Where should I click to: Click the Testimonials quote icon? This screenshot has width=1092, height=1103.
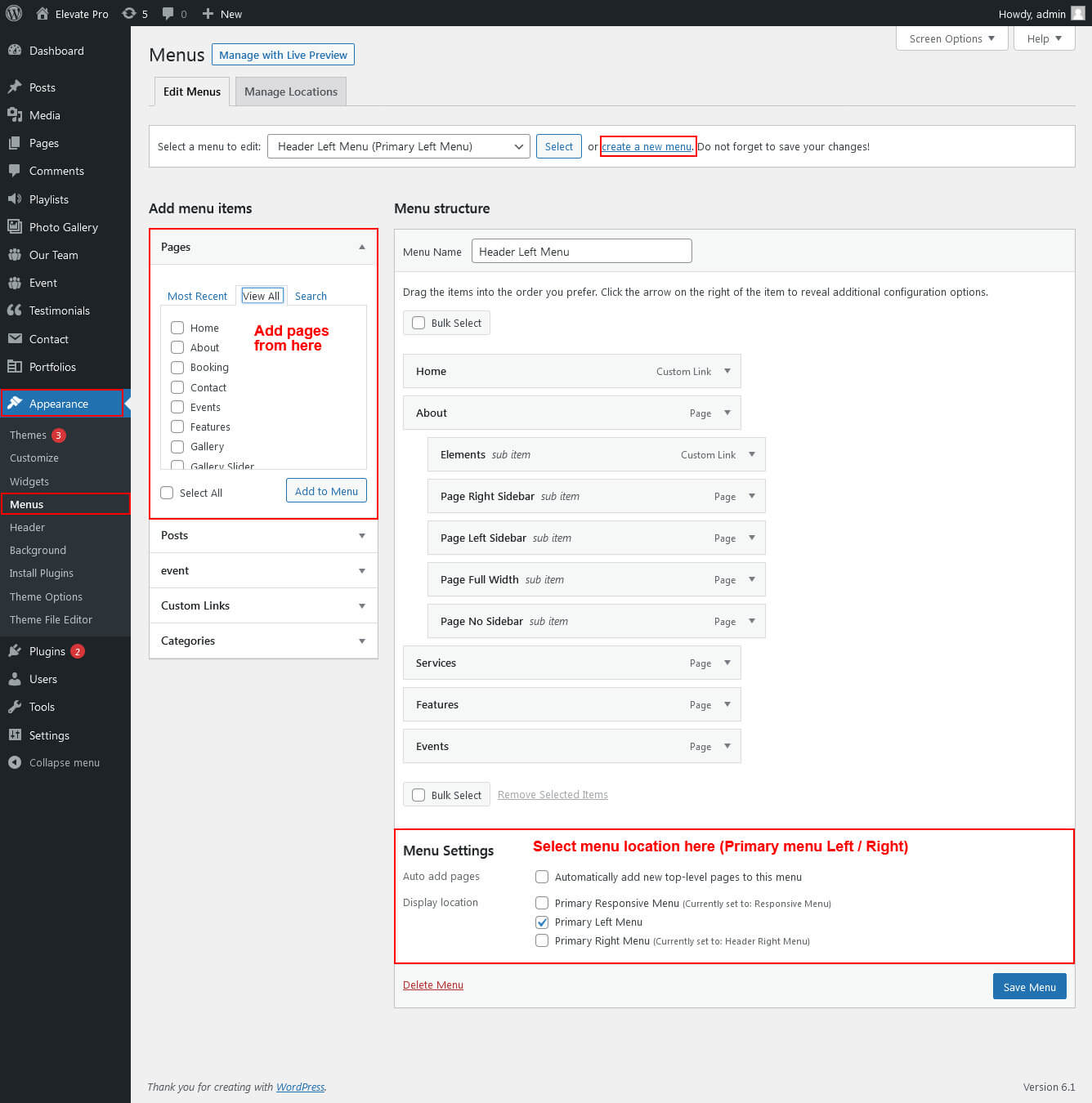tap(15, 310)
